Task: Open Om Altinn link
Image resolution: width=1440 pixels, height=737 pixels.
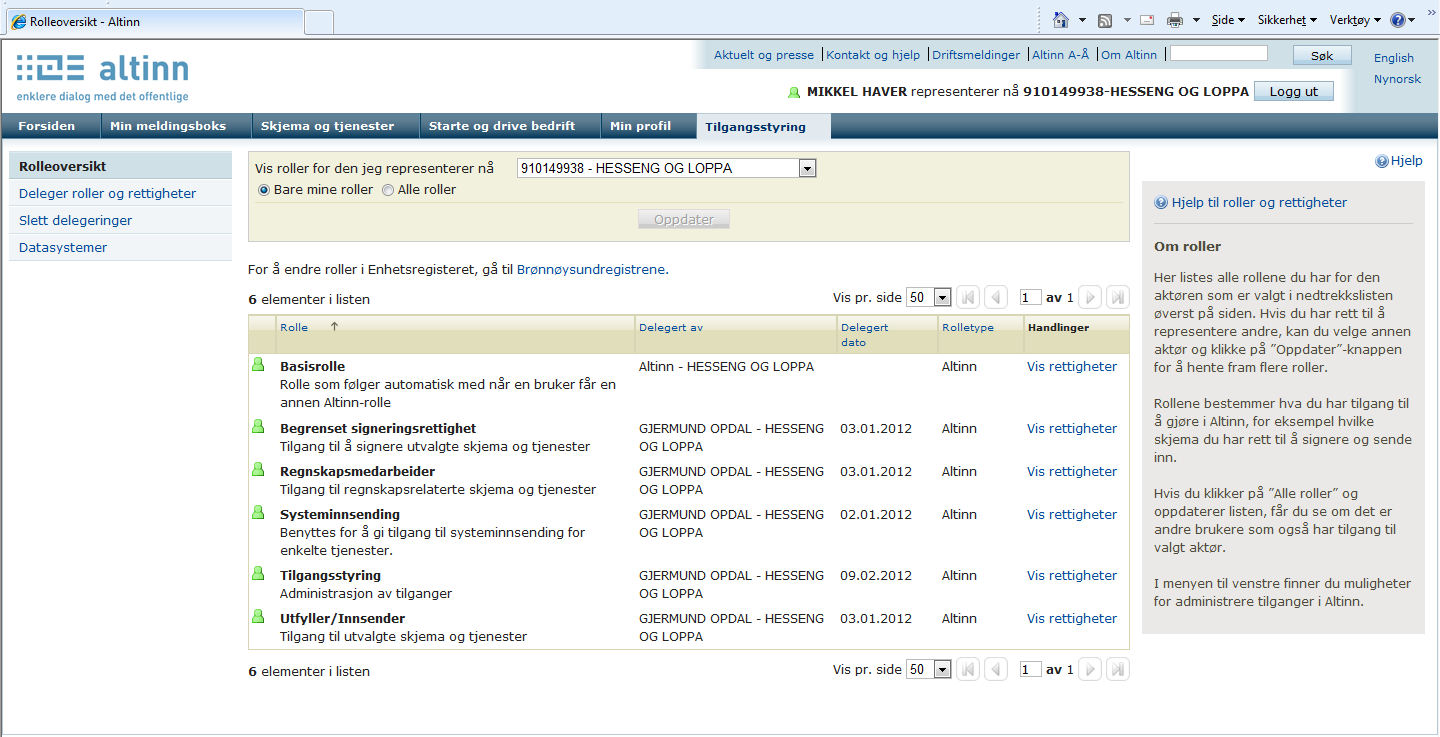Action: click(x=1129, y=55)
